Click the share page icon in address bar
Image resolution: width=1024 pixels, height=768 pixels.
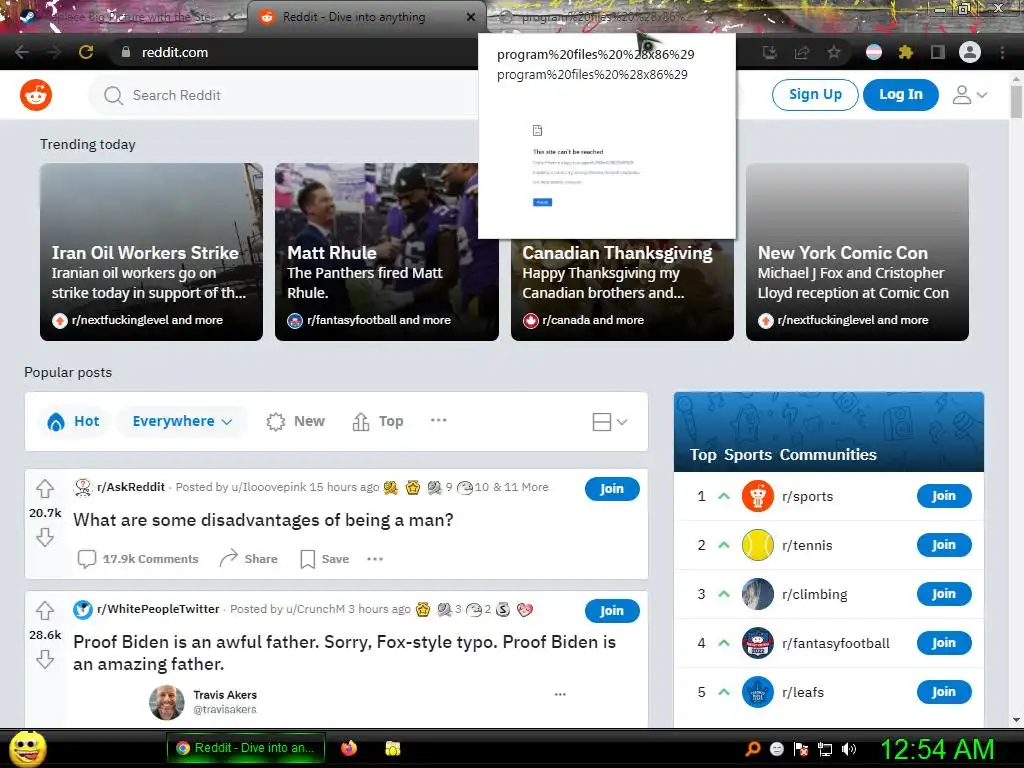click(801, 52)
